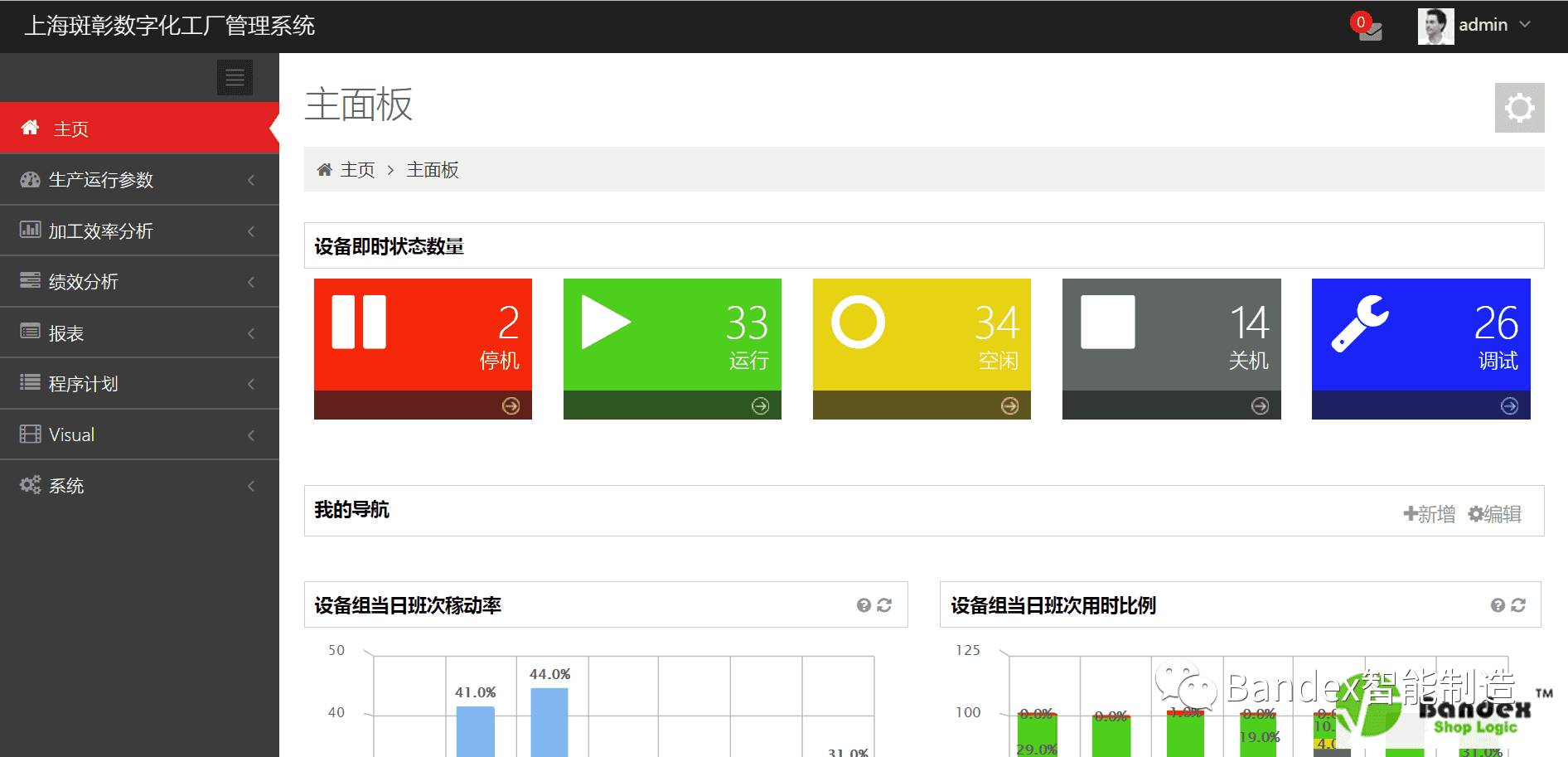Click the 主面板 page title
The image size is (1568, 757).
click(x=358, y=104)
